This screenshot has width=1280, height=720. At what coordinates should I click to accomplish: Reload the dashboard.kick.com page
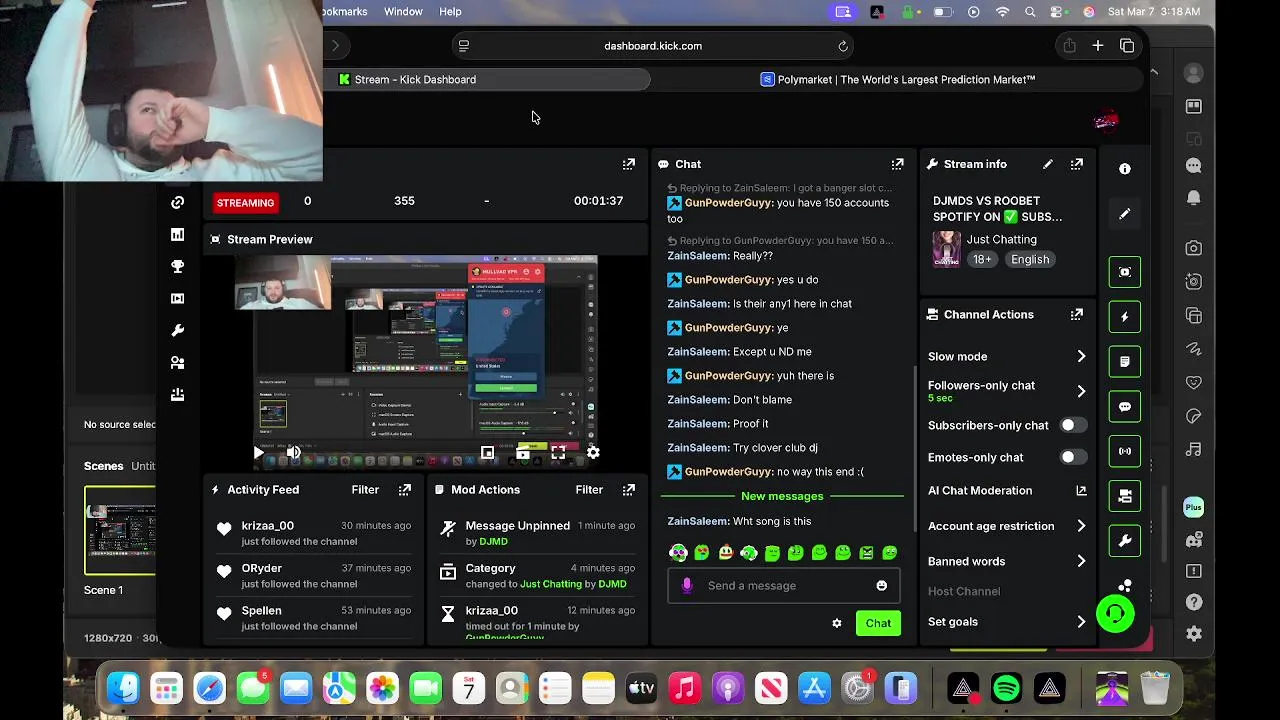pyautogui.click(x=843, y=46)
